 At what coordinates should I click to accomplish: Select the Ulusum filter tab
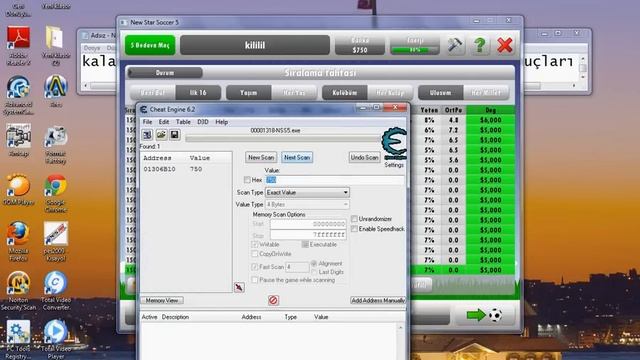441,93
